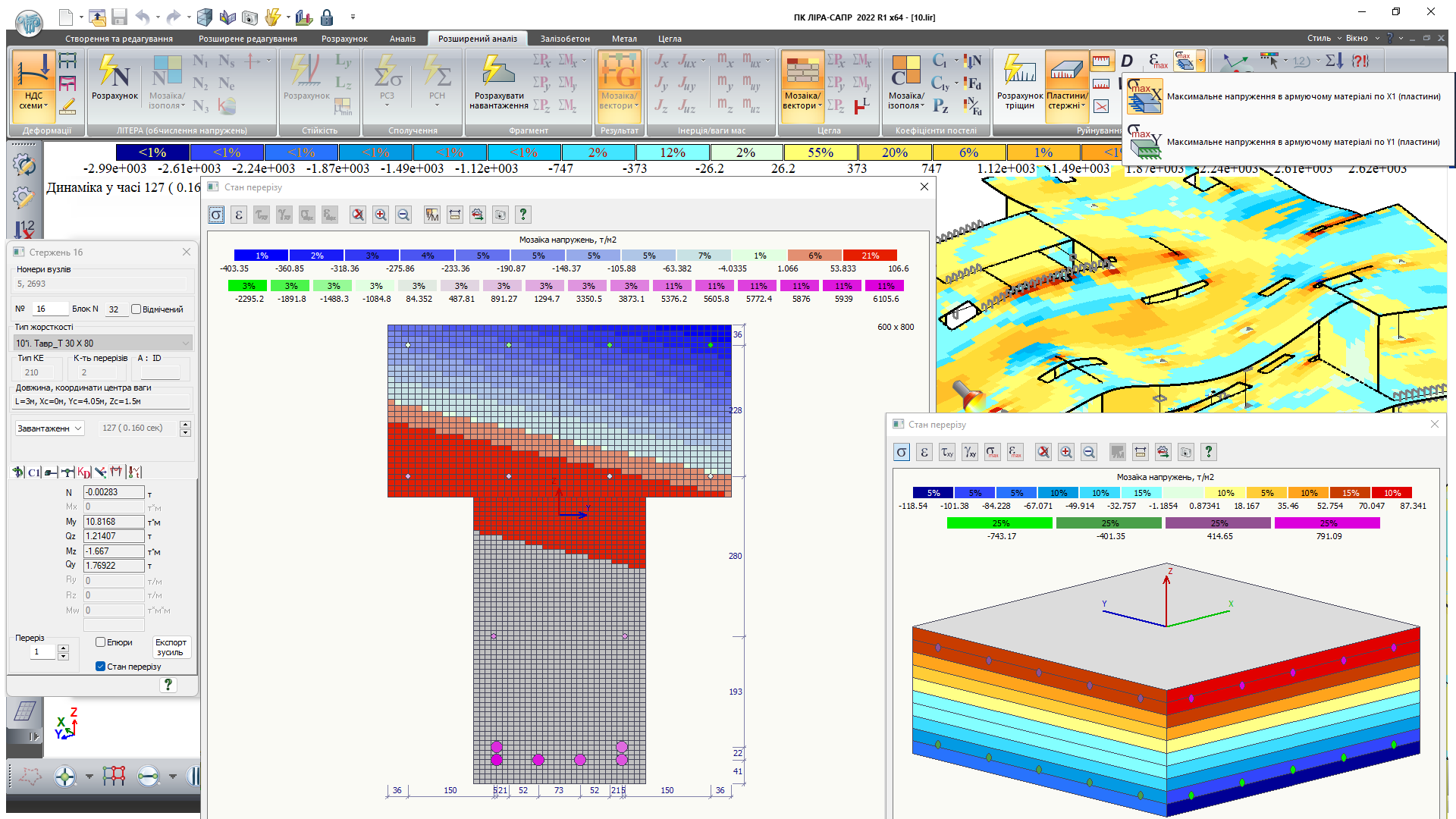Click zoom in magnifier in the T-section window

click(x=381, y=215)
